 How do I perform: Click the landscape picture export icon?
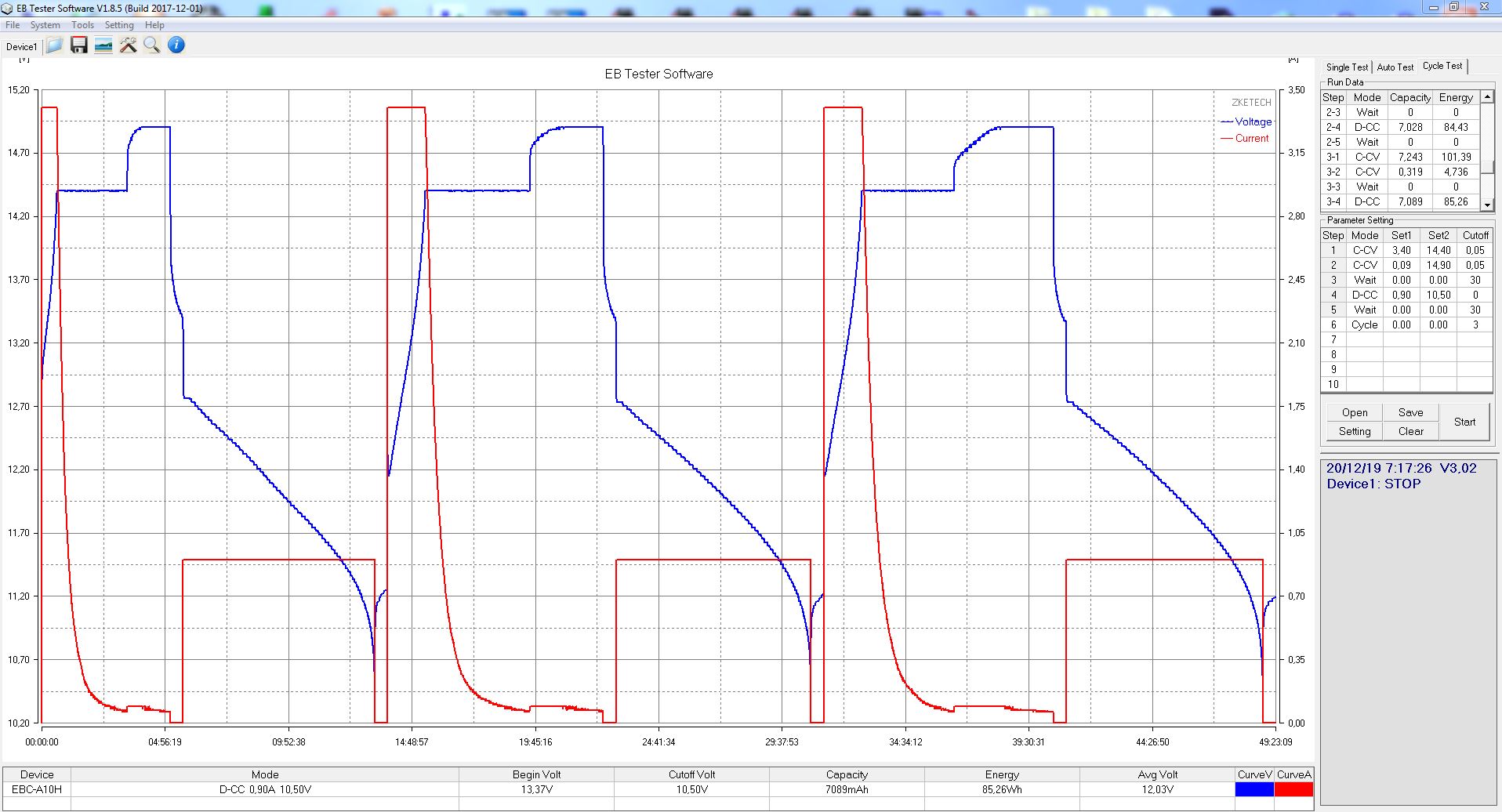pos(103,45)
